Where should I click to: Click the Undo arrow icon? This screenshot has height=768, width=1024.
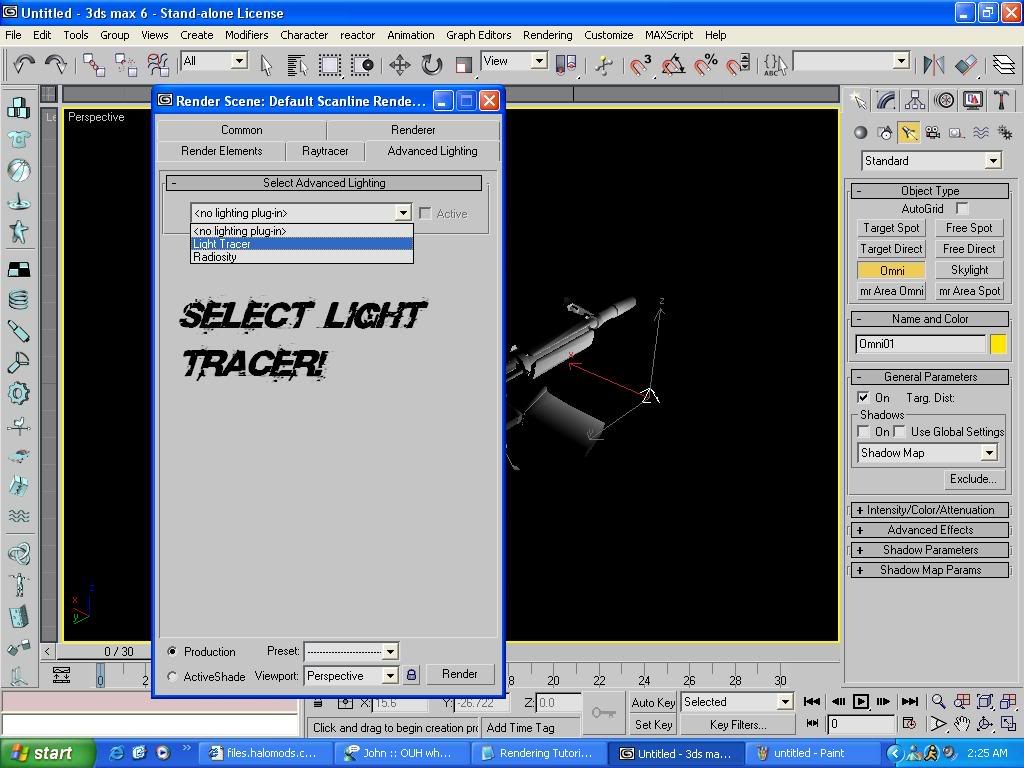point(24,64)
